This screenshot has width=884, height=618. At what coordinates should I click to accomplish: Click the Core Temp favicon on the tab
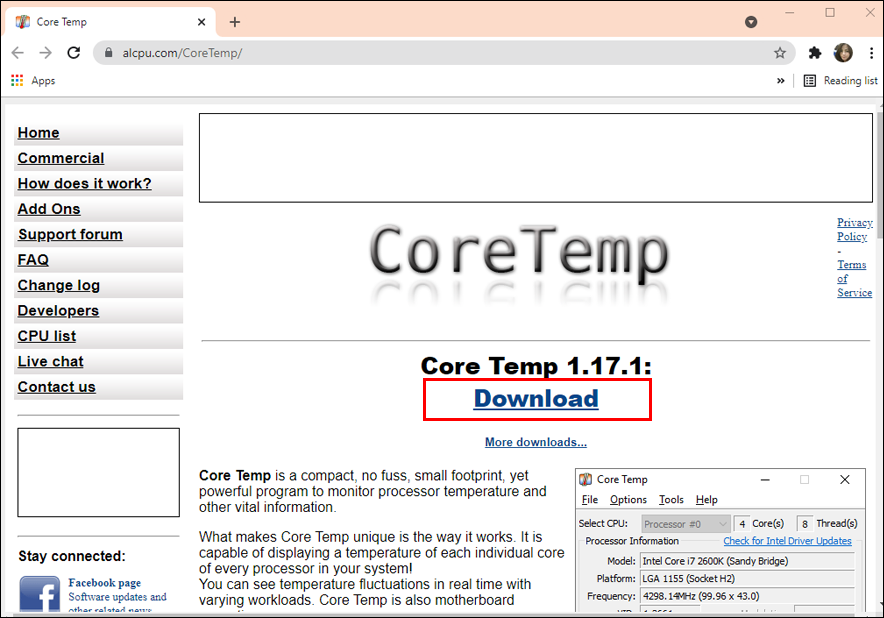(23, 22)
